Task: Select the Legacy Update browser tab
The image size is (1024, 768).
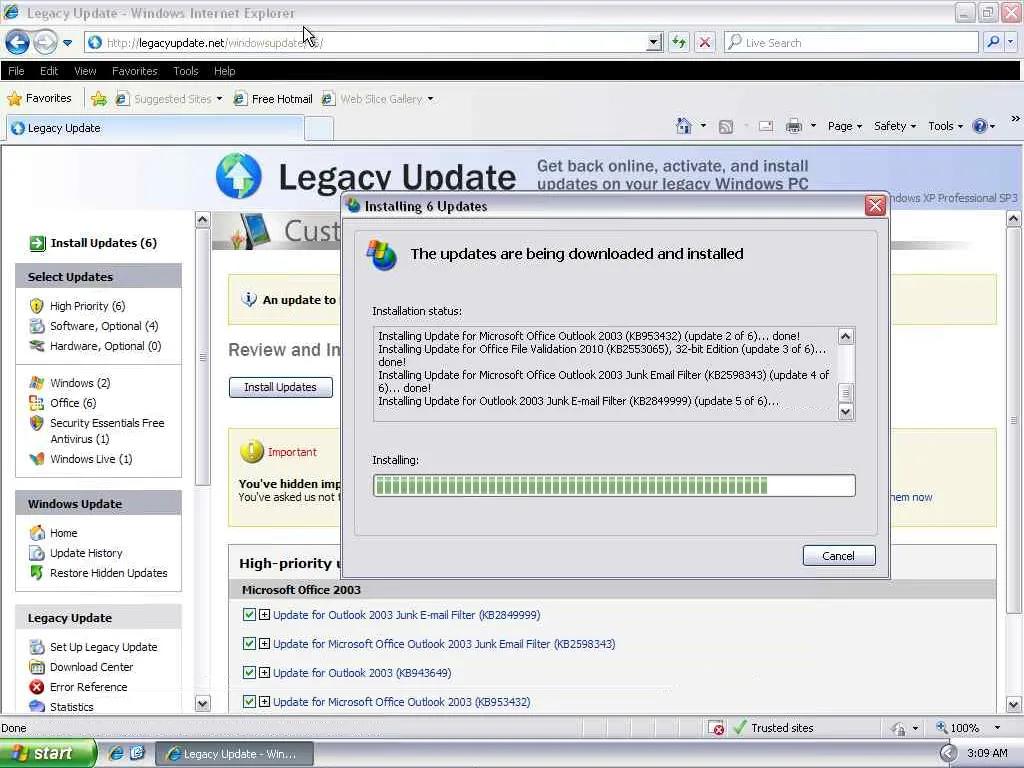Action: [x=155, y=128]
